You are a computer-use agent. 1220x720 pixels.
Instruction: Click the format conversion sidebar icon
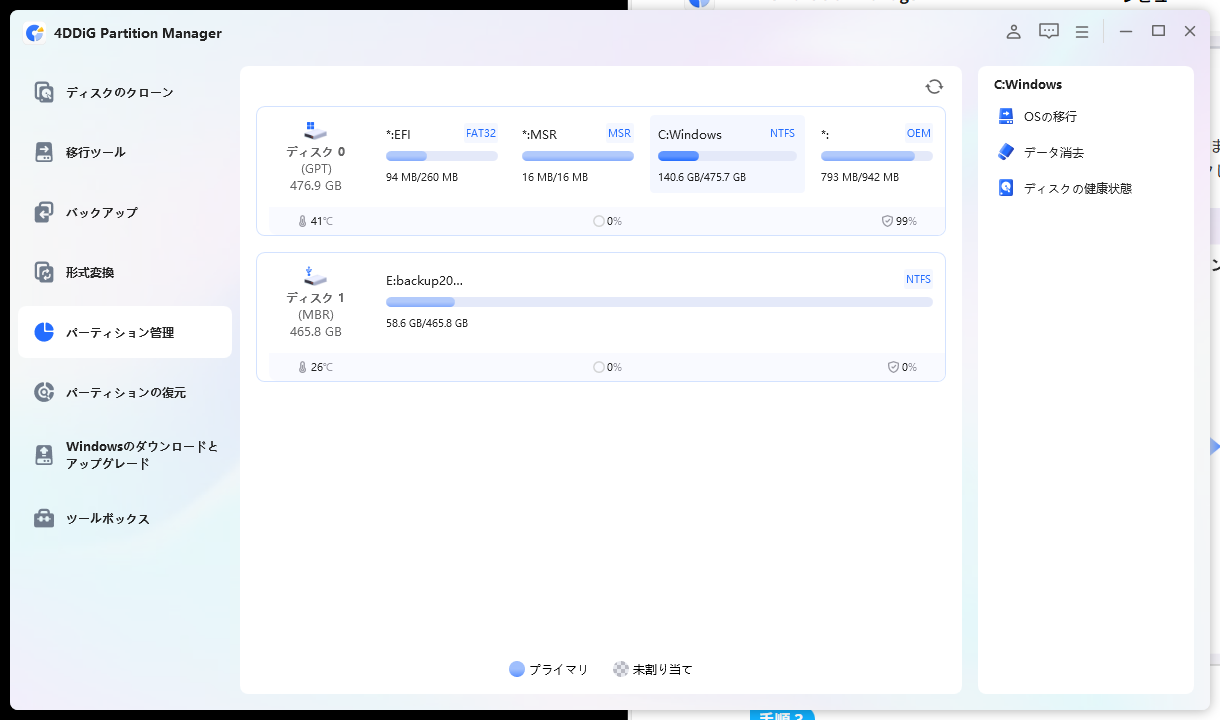click(x=44, y=273)
